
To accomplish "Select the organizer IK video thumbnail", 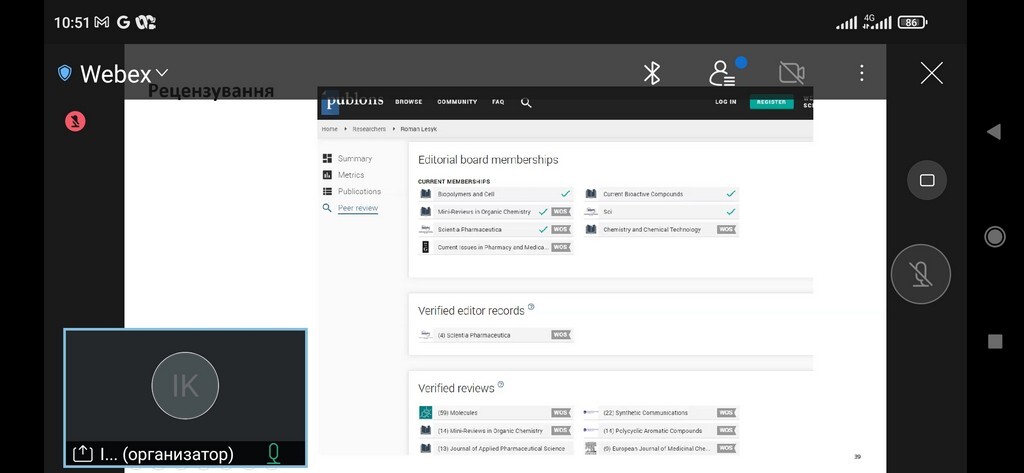I will [x=185, y=398].
